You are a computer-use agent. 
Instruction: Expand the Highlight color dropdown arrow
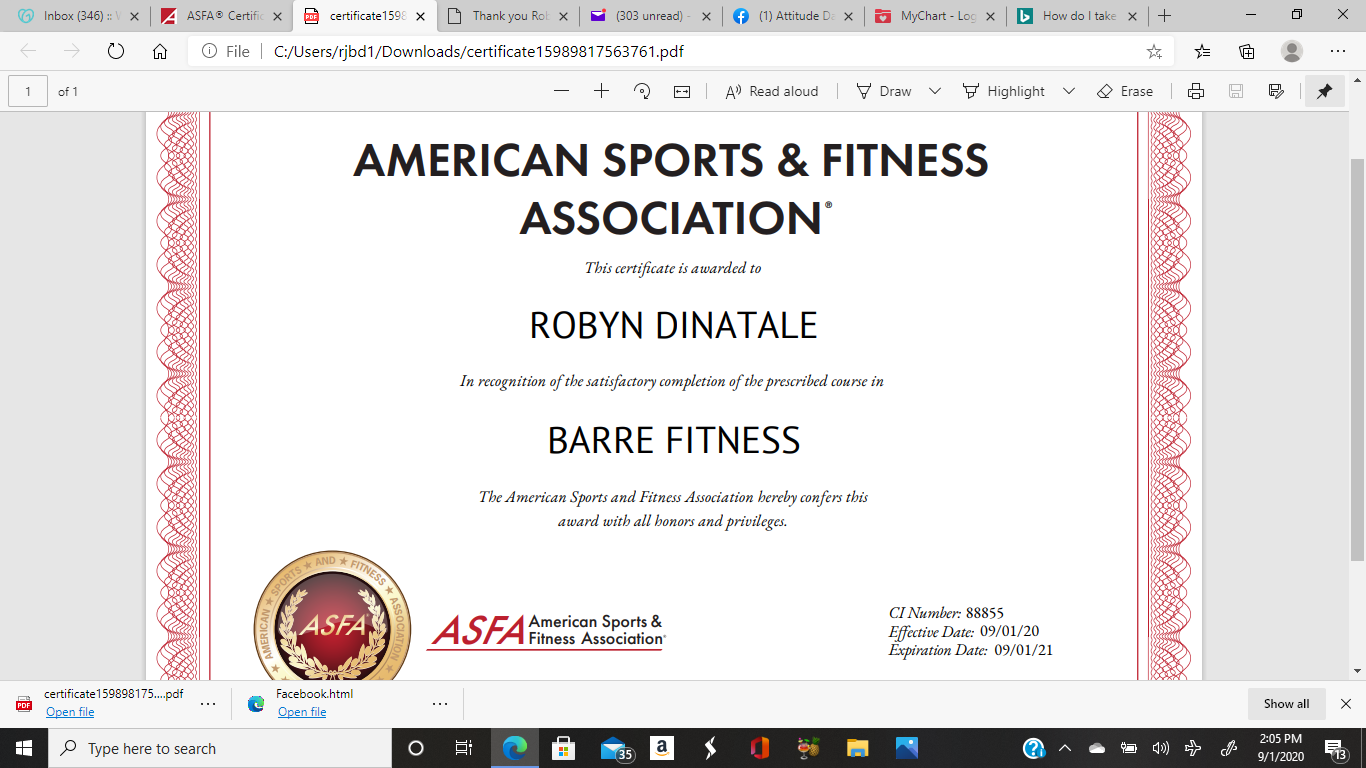coord(1069,91)
